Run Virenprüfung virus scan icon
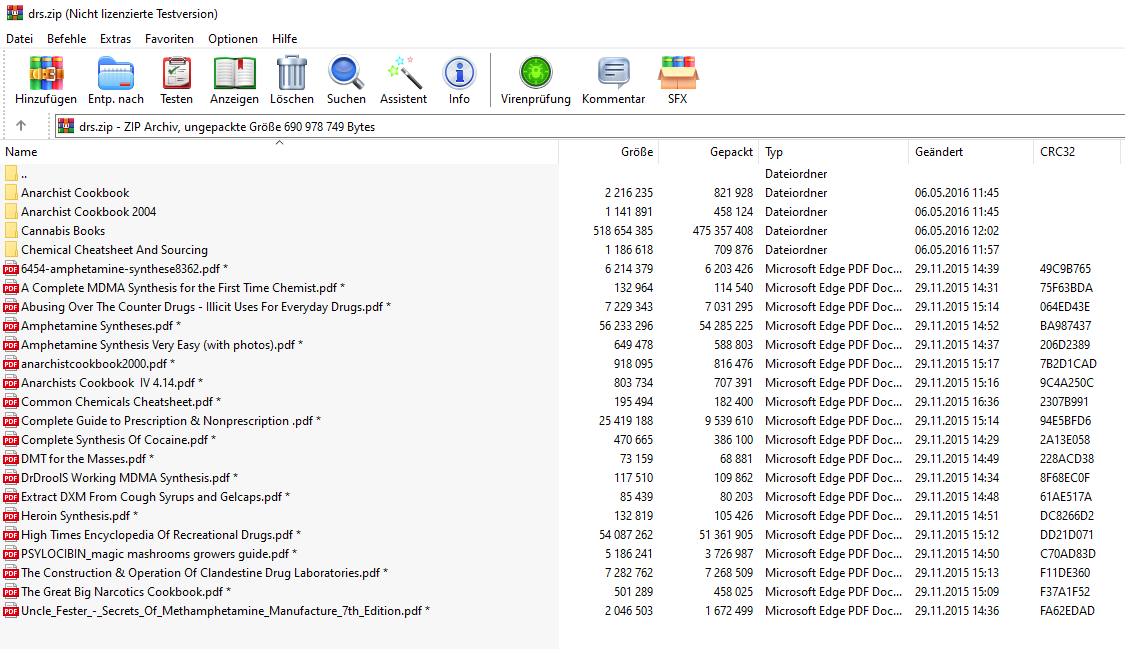 (x=536, y=73)
